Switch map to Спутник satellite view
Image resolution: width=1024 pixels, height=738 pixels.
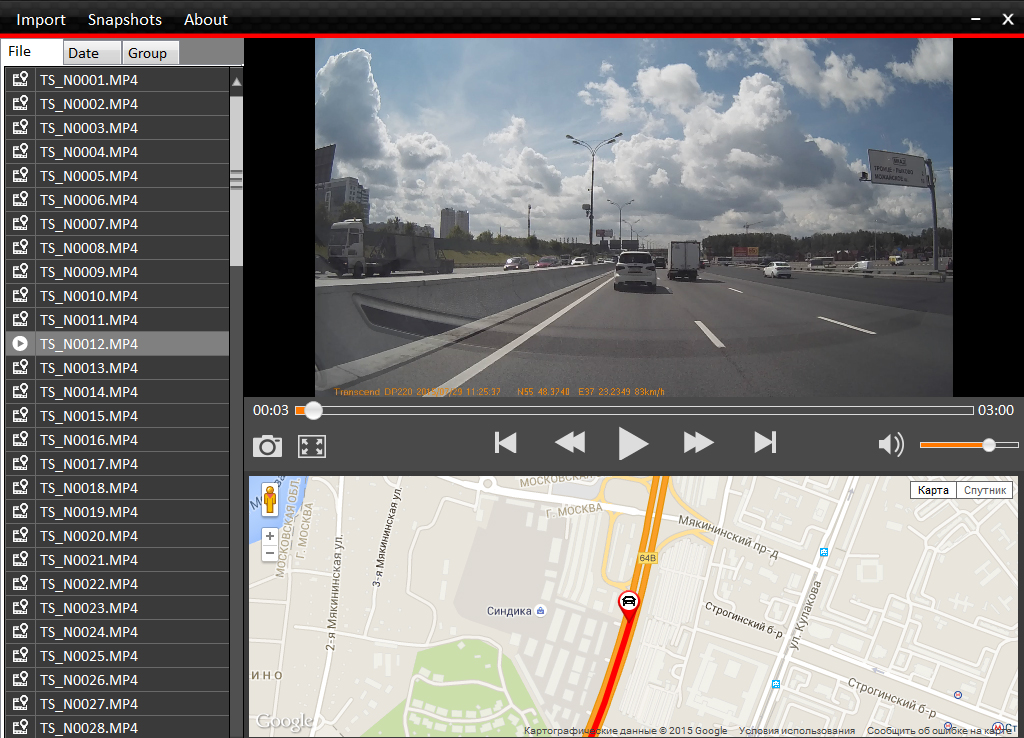click(984, 490)
